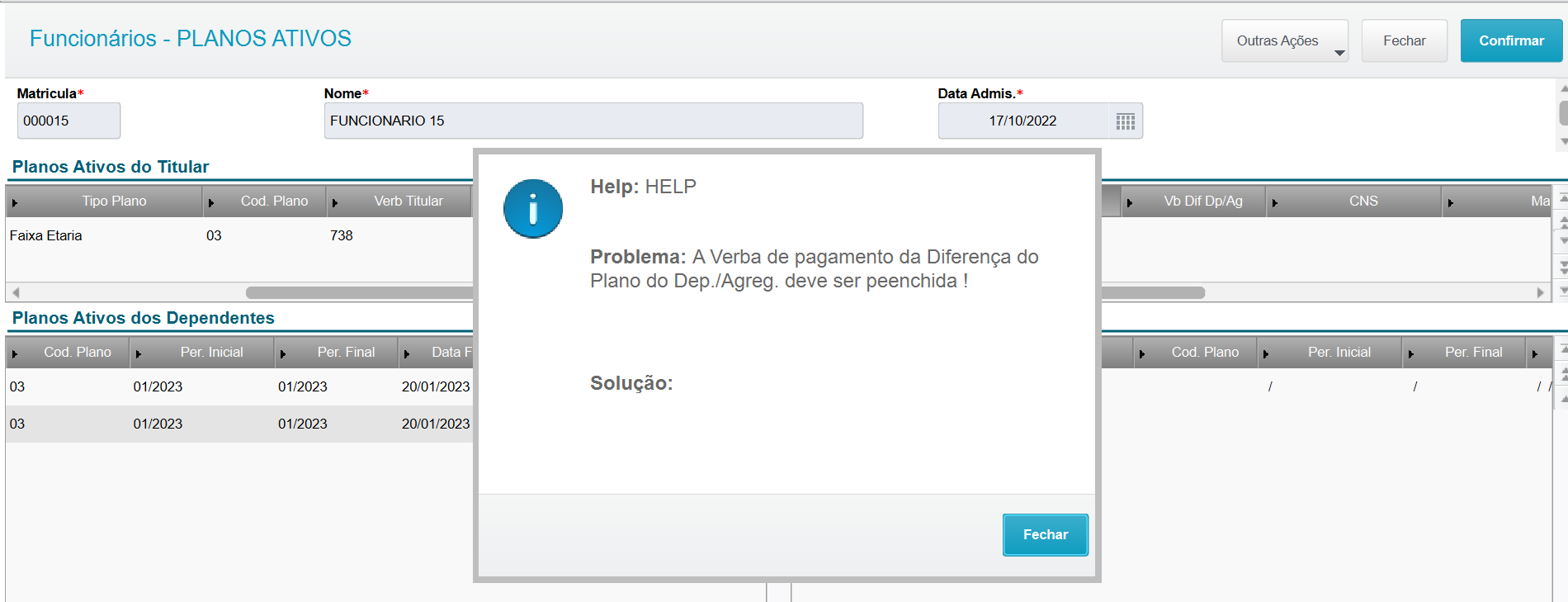Click scroll-right arrow of Titular grid scrollbar

(1540, 292)
